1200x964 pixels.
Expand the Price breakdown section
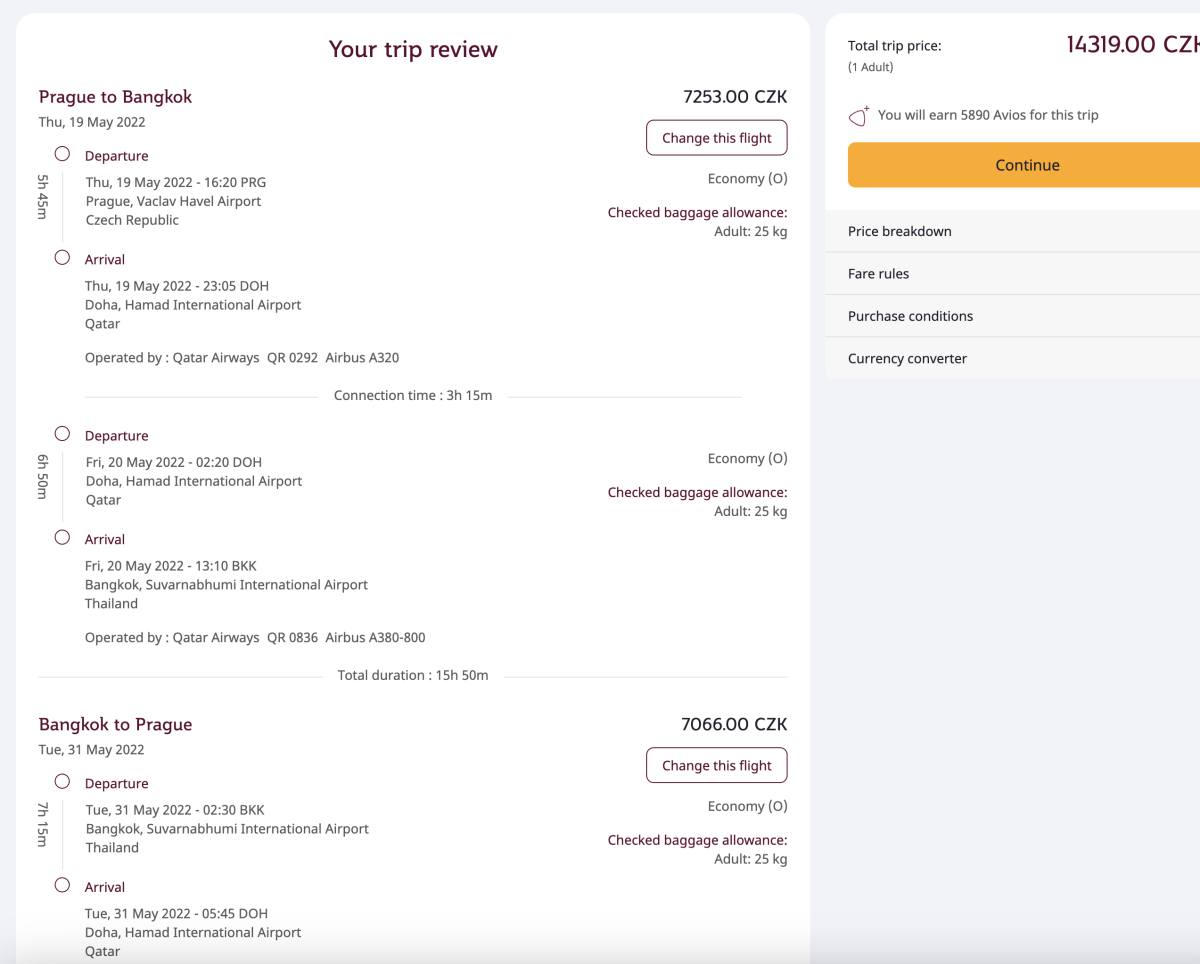(900, 231)
